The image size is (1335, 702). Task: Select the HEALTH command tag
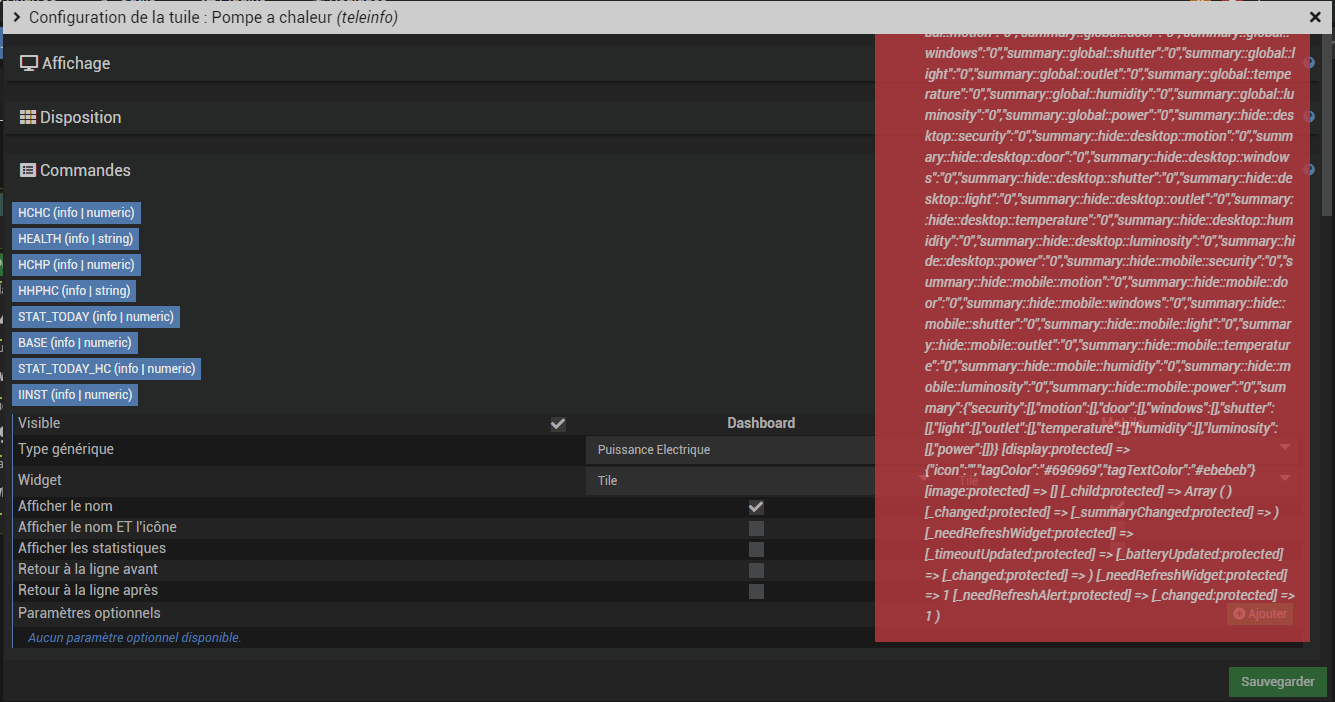click(x=75, y=239)
